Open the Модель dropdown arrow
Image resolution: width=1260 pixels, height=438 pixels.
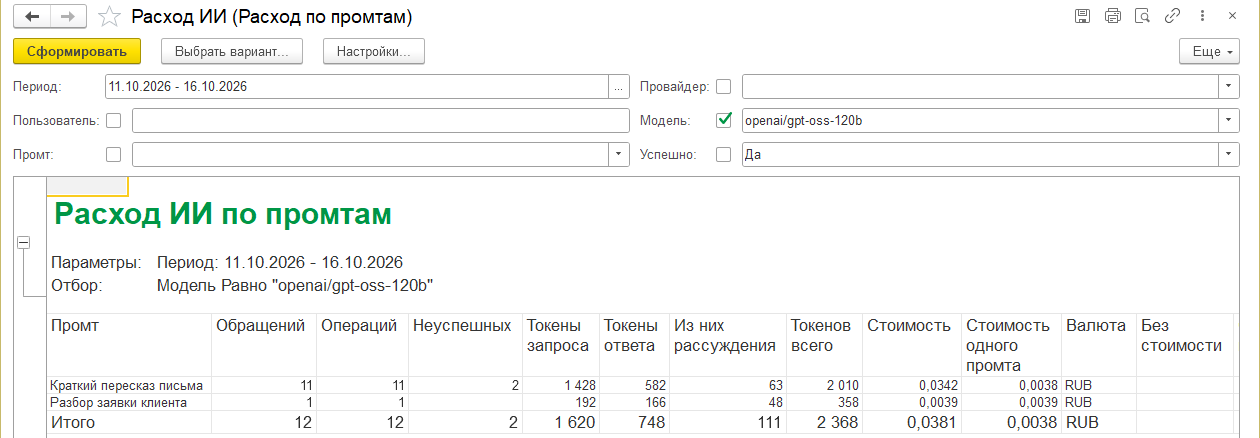[1229, 121]
